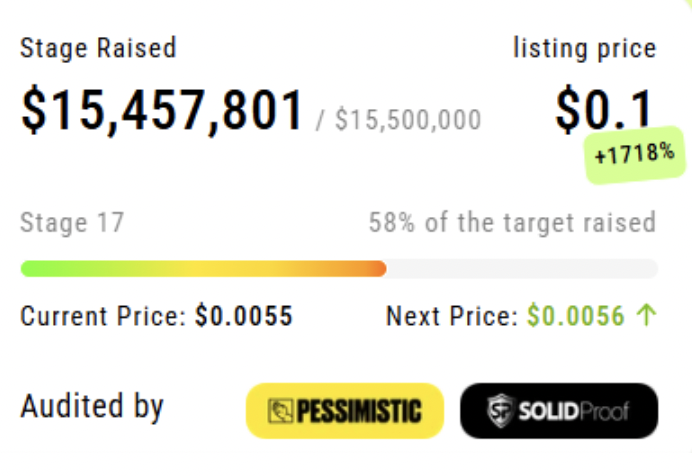This screenshot has height=476, width=692.
Task: Click the +1718% gain badge
Action: tap(634, 155)
